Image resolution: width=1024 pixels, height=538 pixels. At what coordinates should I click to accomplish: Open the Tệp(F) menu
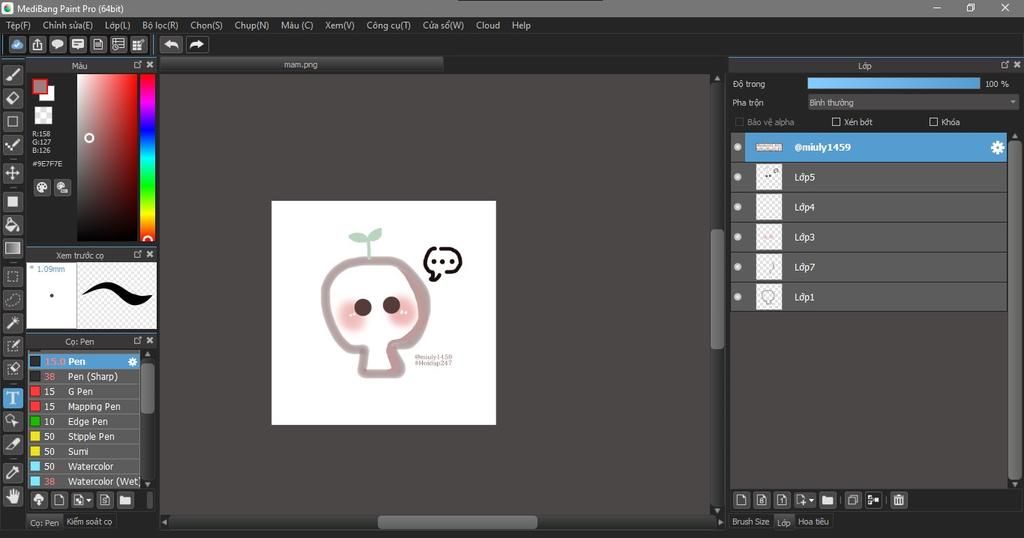pos(18,25)
